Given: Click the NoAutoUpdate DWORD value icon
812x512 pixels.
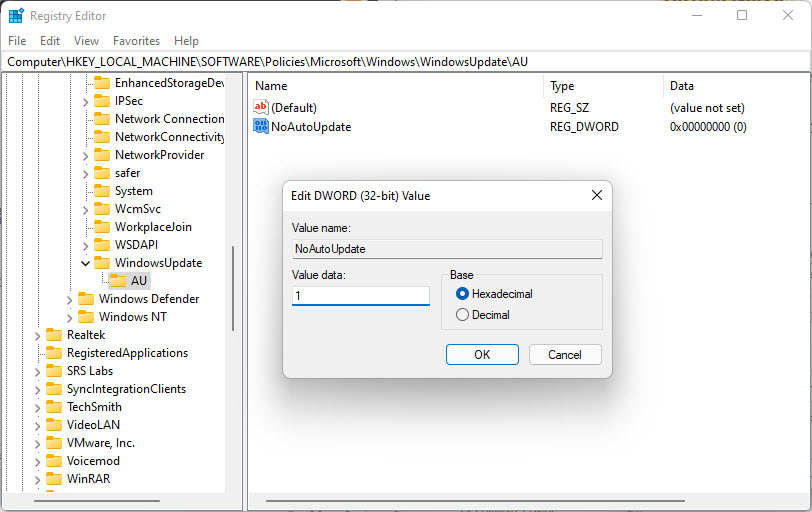Looking at the screenshot, I should pos(261,126).
